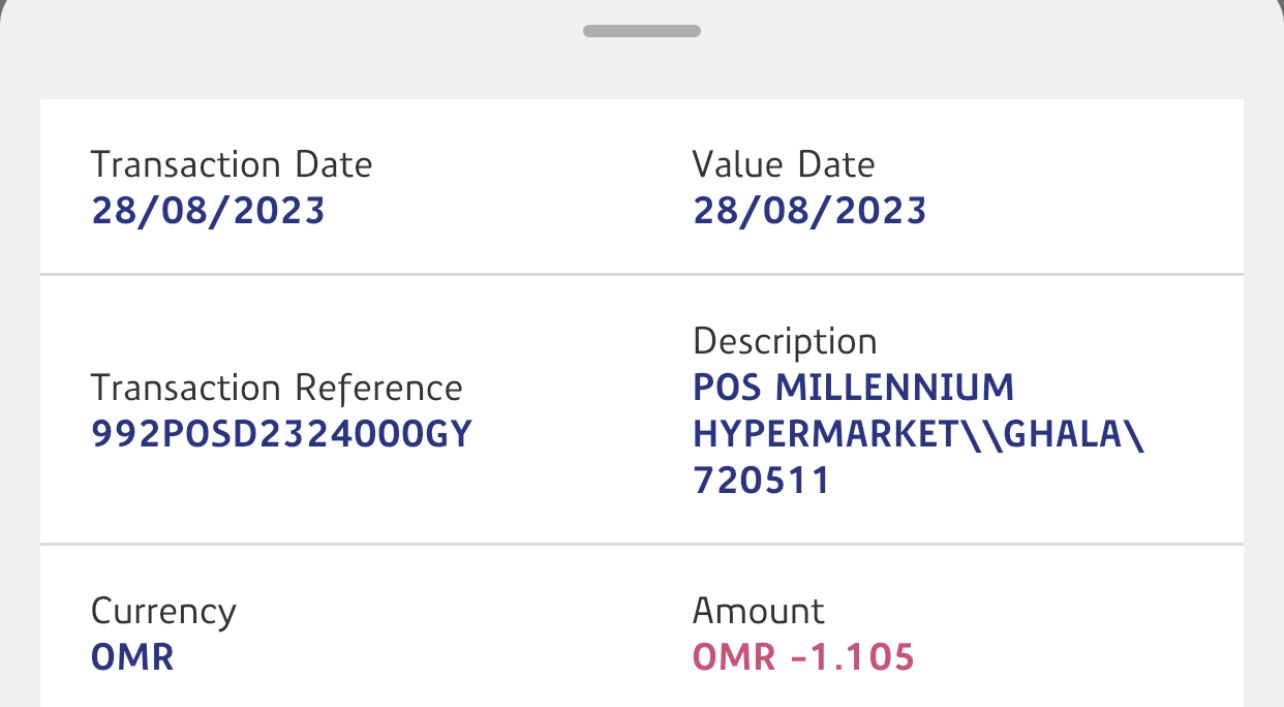Tap the Amount label

(758, 611)
